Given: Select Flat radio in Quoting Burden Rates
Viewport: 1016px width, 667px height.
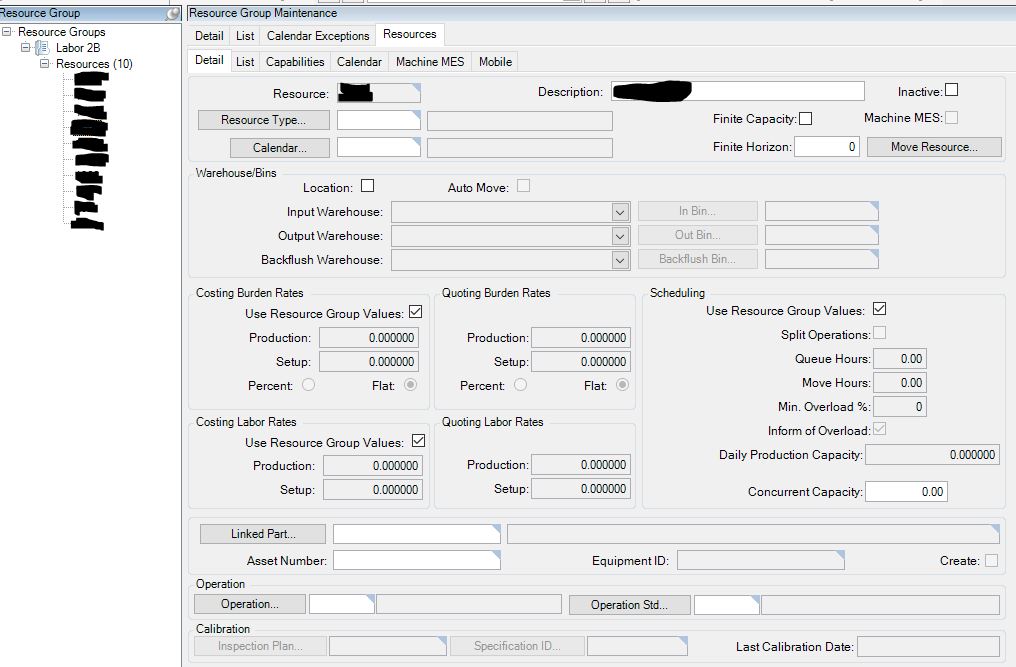Looking at the screenshot, I should tap(622, 385).
